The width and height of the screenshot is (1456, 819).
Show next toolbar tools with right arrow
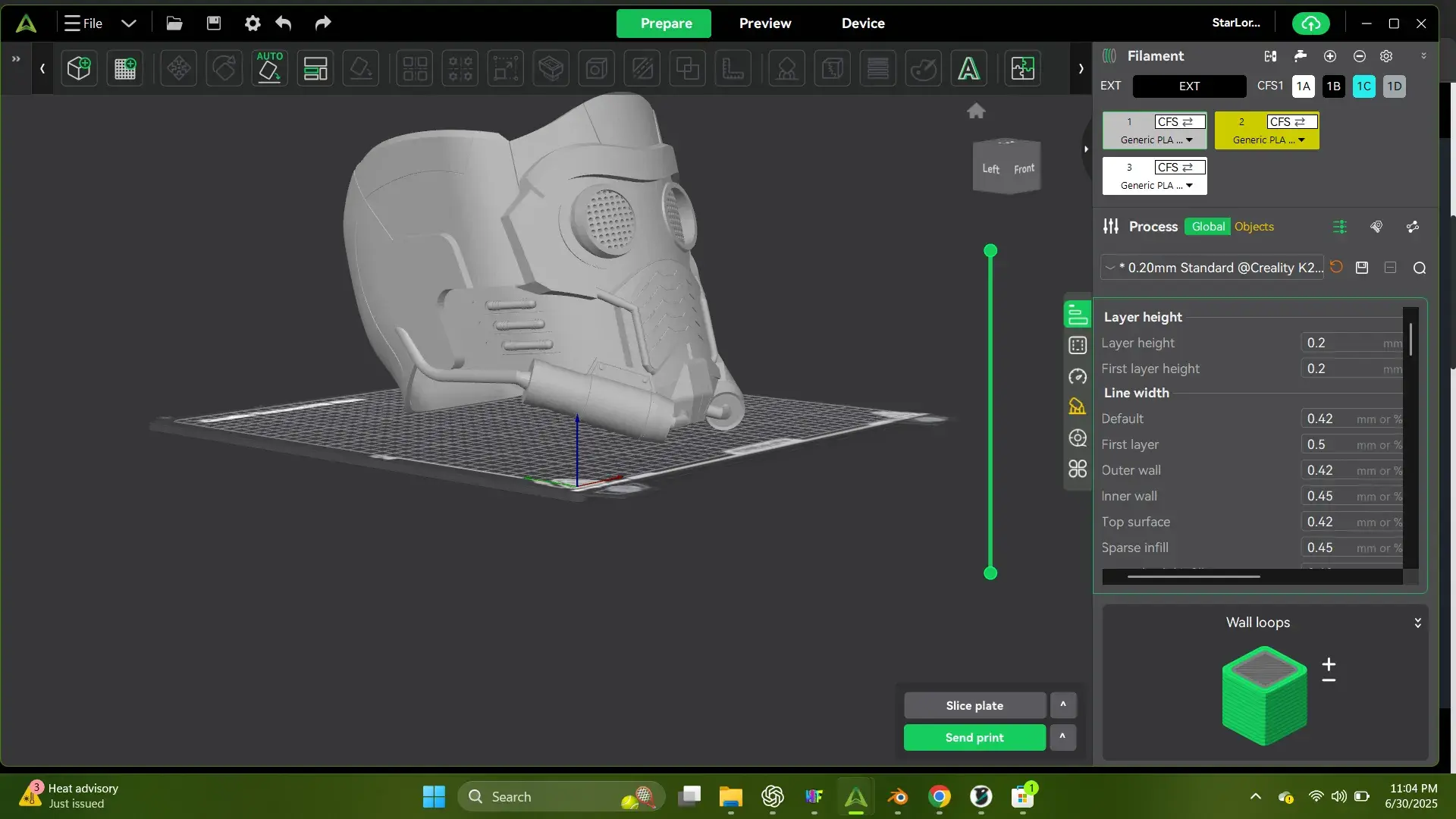(1081, 69)
